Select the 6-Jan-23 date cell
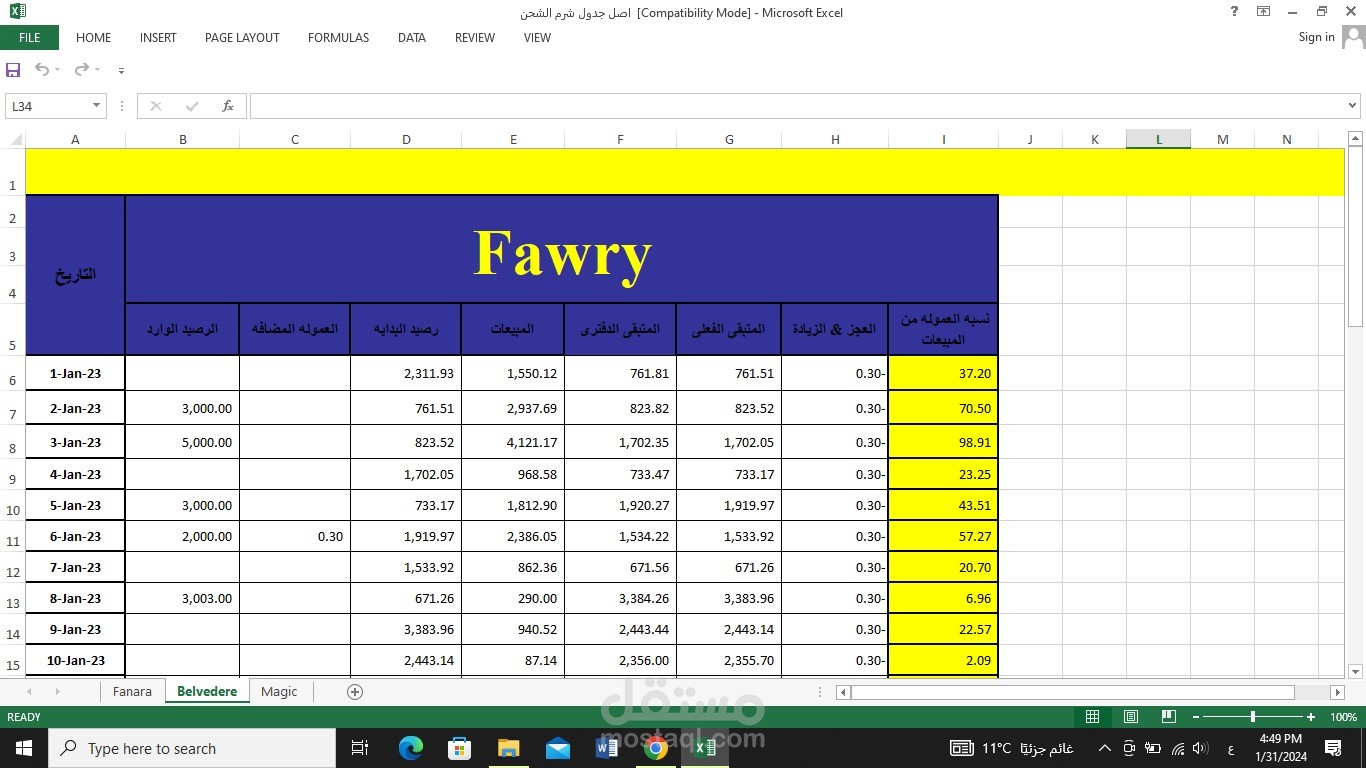 point(75,537)
